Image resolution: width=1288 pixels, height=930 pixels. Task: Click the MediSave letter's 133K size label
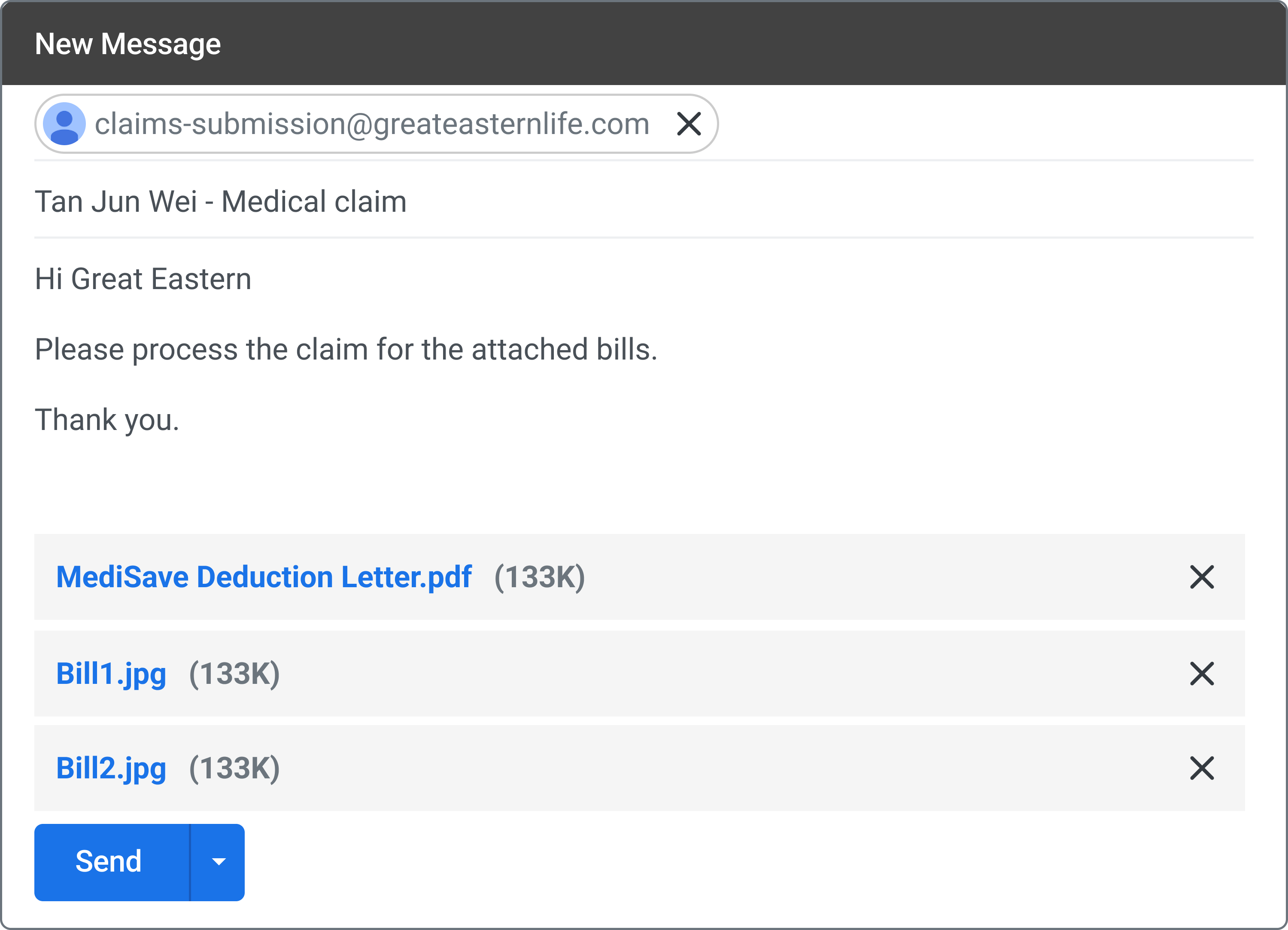[540, 577]
